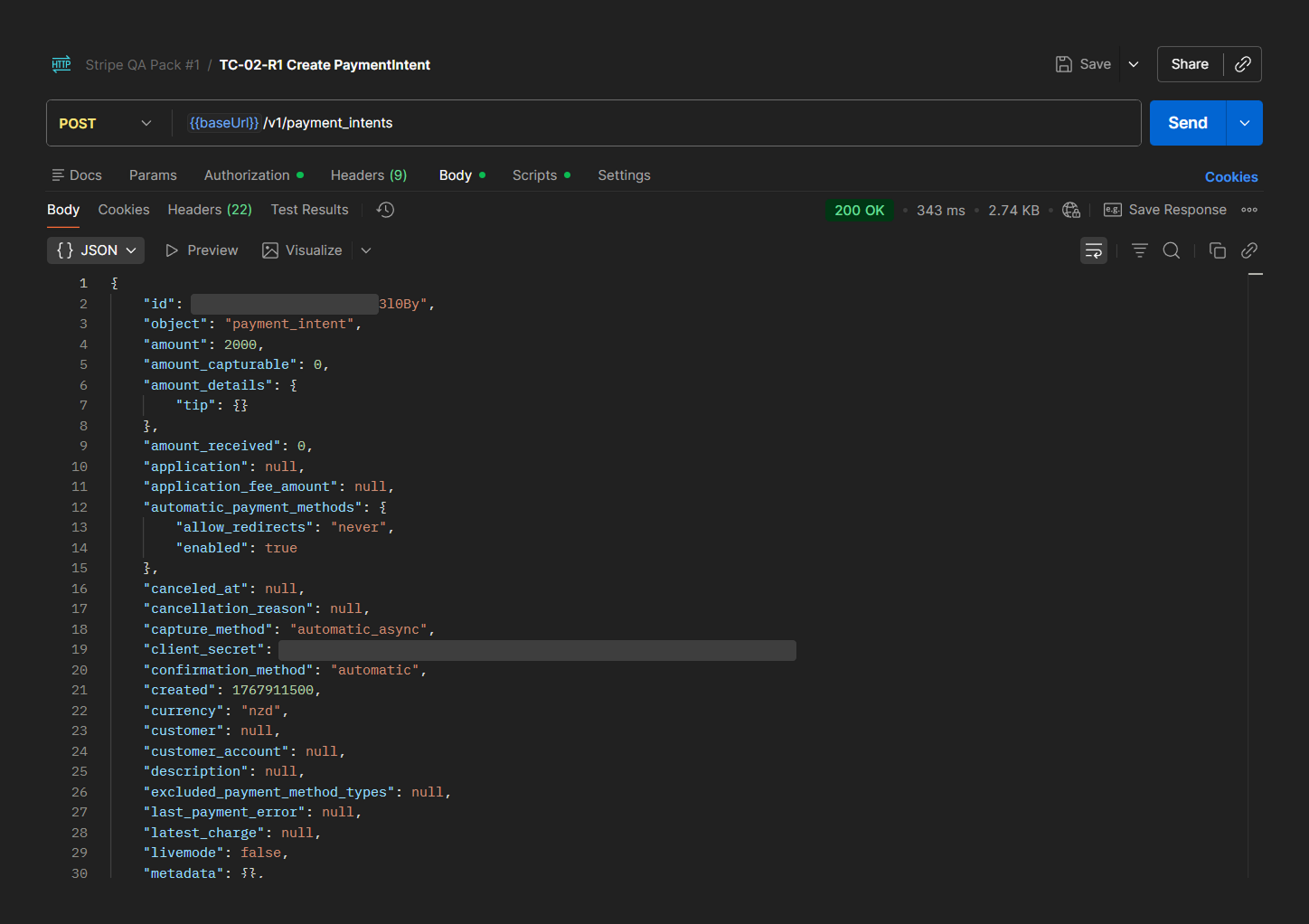Click the "enabled": true value
Screen dimensions: 1309x924
(281, 548)
